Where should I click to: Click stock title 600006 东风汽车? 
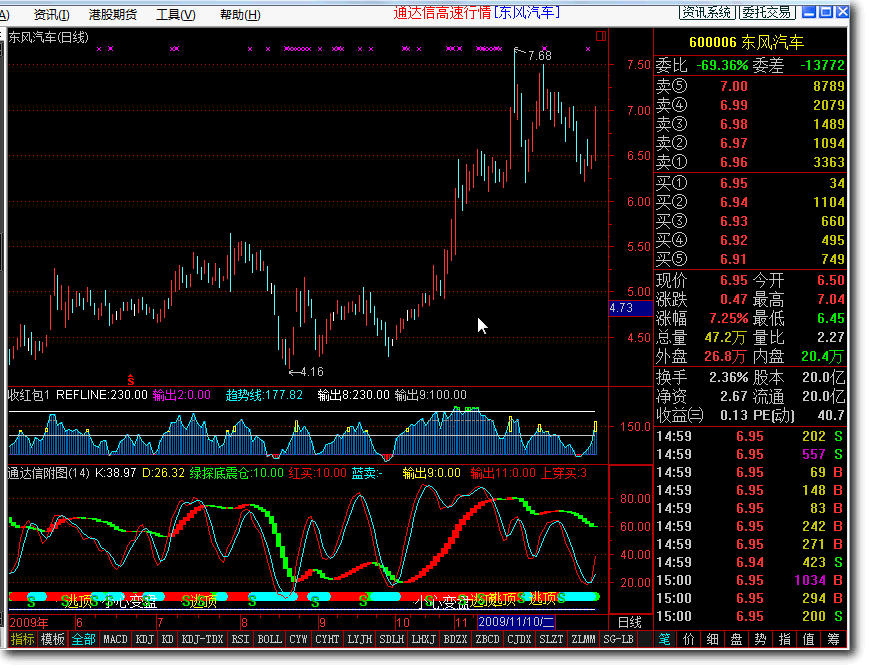(746, 42)
